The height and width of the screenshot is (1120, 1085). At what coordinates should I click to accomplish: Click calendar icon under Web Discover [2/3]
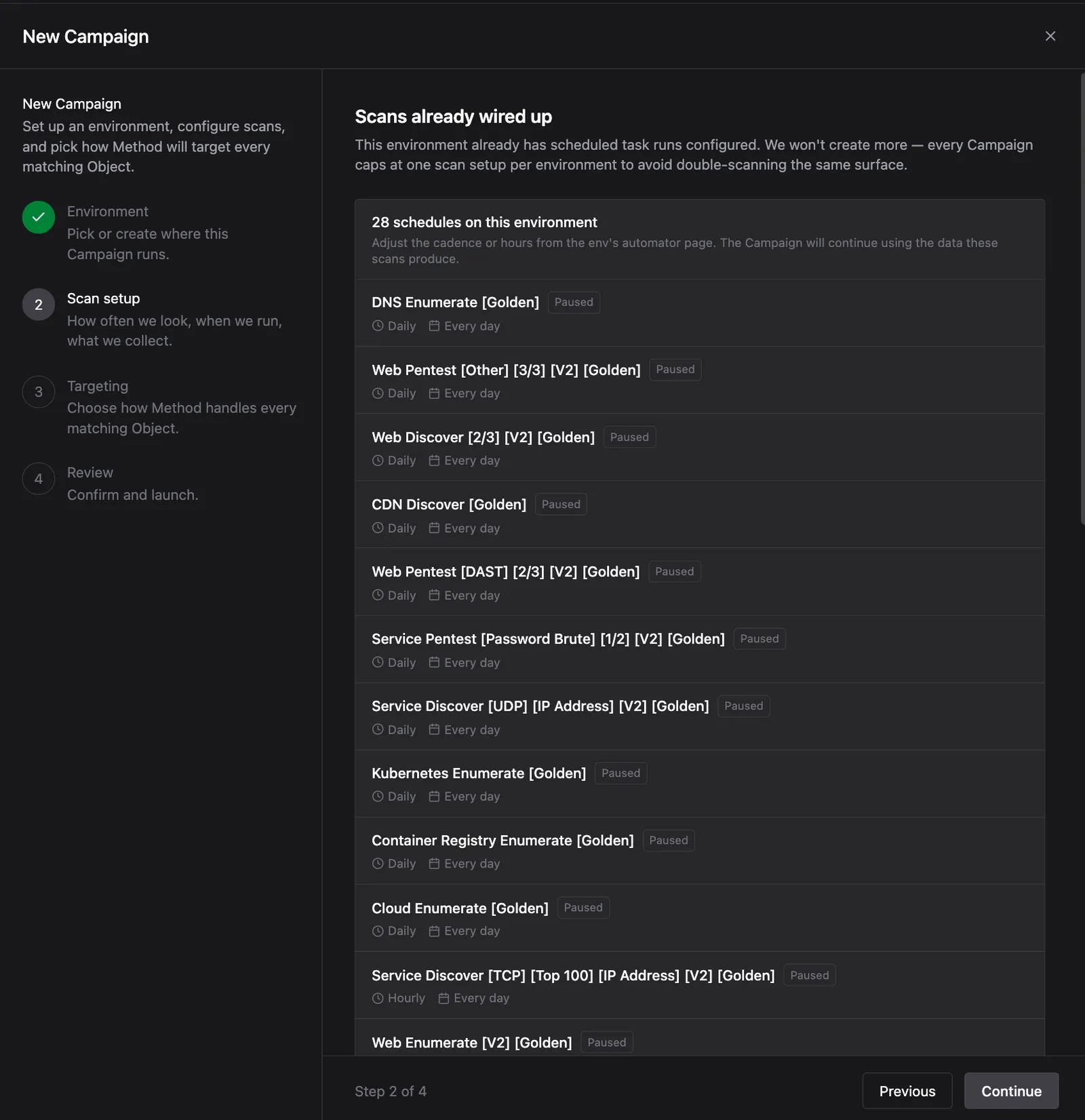(x=434, y=461)
